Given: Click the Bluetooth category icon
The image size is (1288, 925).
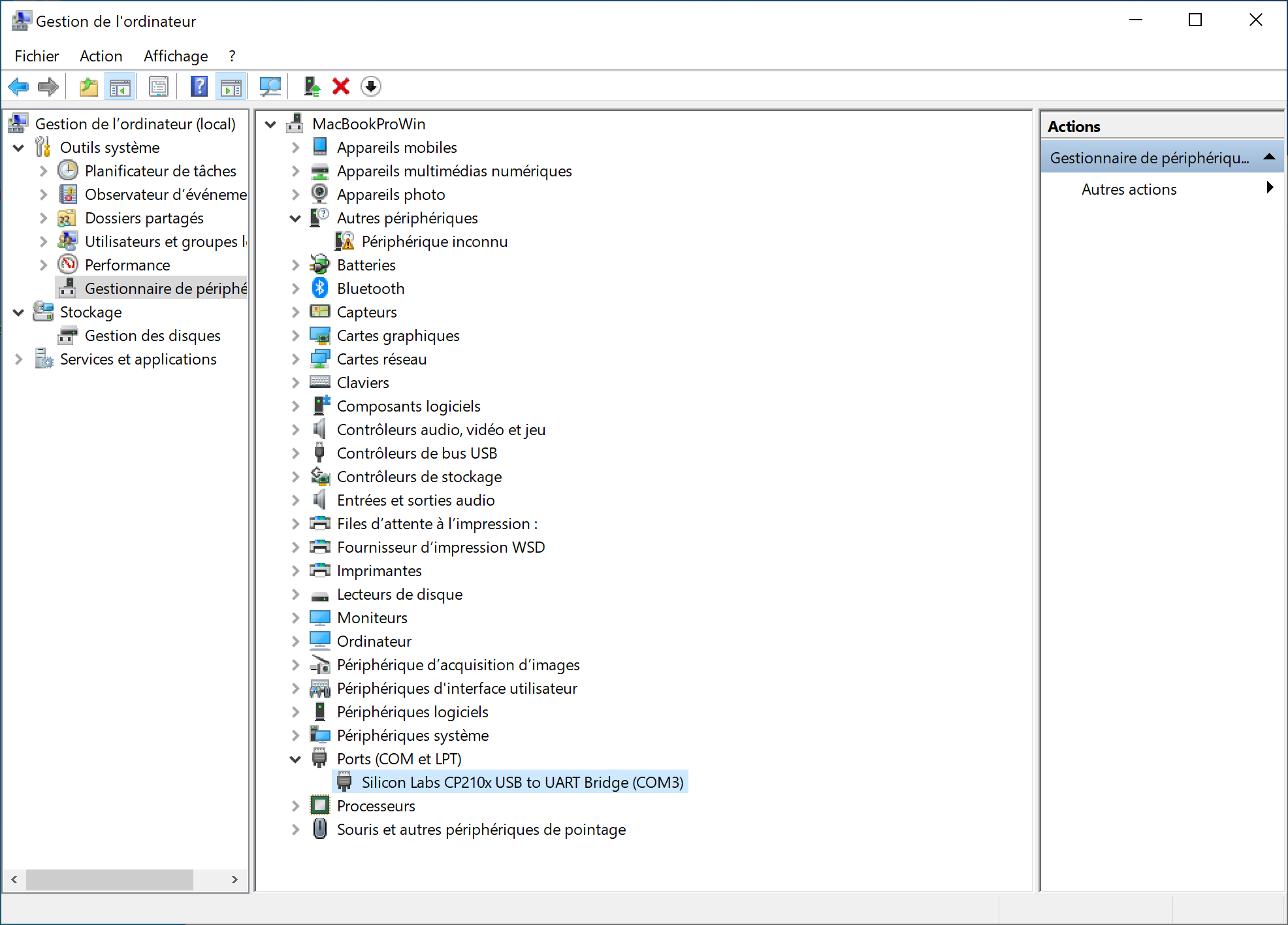Looking at the screenshot, I should (320, 288).
